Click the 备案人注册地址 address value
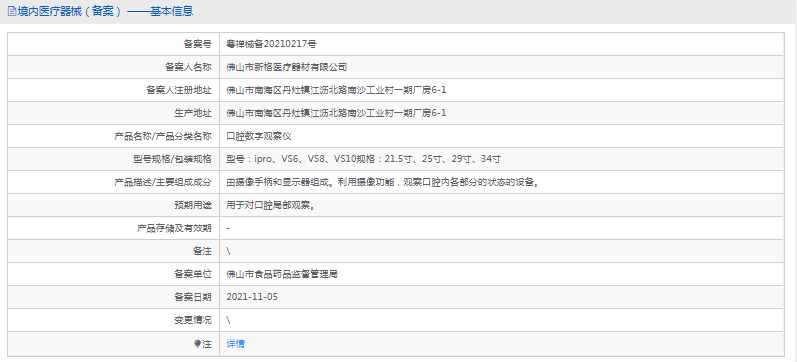 (336, 90)
